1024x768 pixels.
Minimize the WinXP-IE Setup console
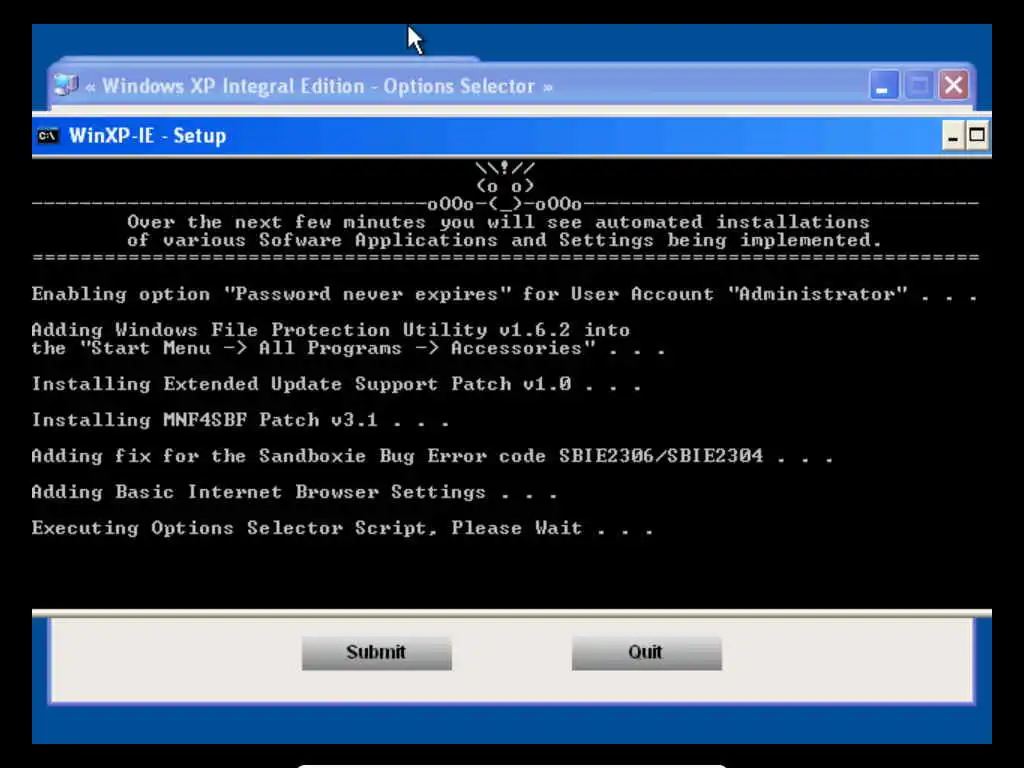(x=953, y=136)
